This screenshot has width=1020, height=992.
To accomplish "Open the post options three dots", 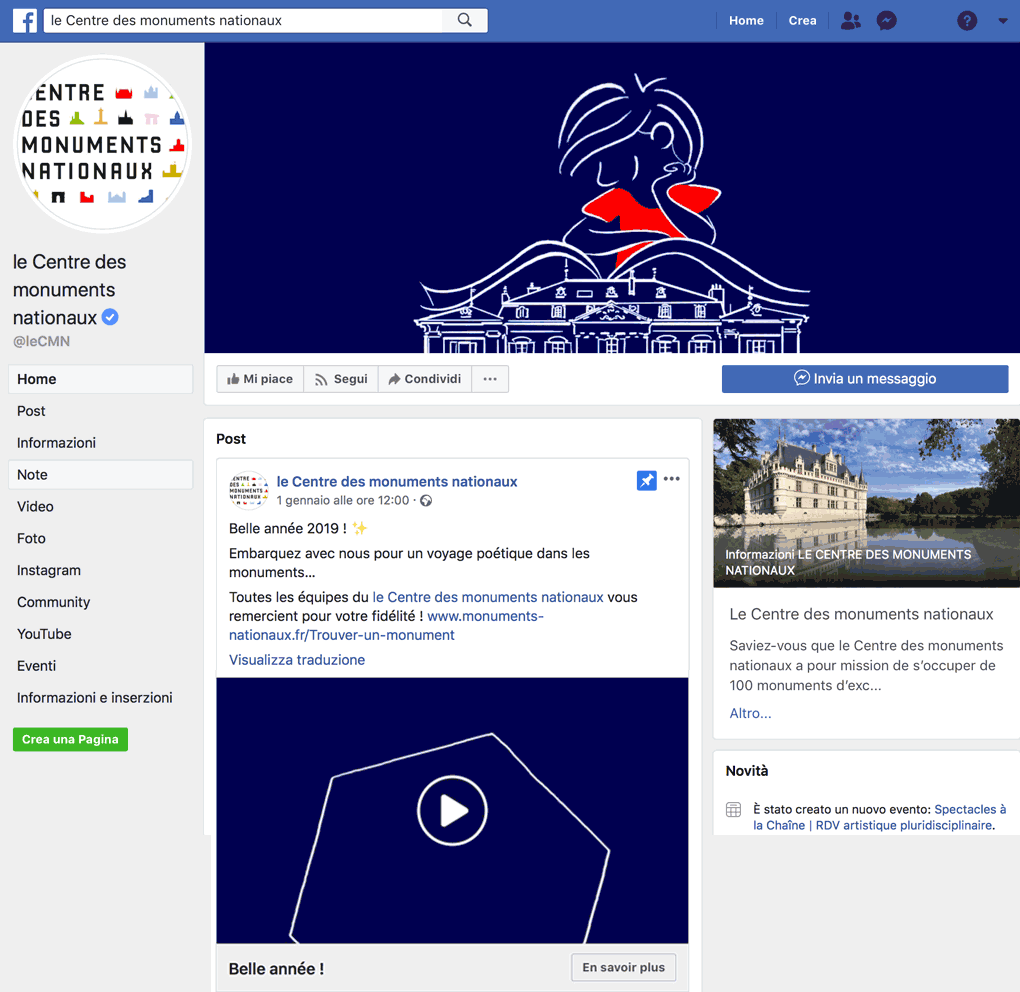I will (672, 479).
